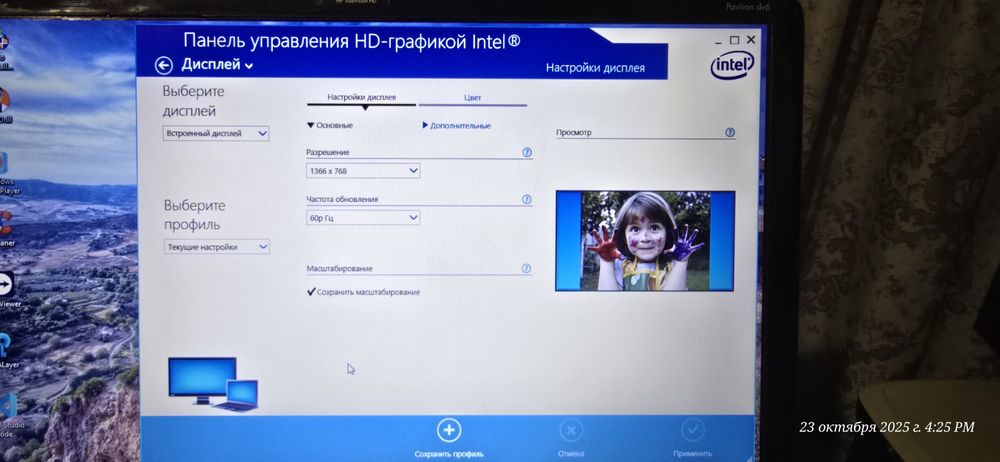Click the help icon beside Просмотр

point(730,133)
